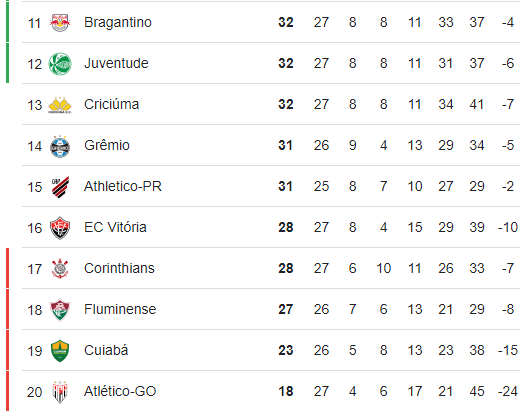Open the Juventude team page
The width and height of the screenshot is (520, 412).
point(116,63)
